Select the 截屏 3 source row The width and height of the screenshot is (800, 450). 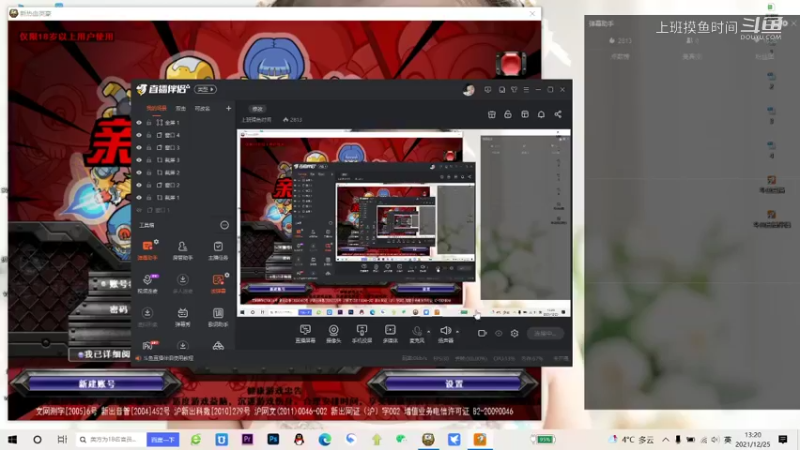183,160
